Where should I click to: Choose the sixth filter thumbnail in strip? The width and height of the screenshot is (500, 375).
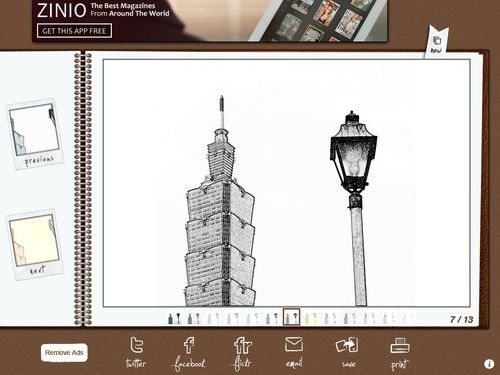point(272,318)
